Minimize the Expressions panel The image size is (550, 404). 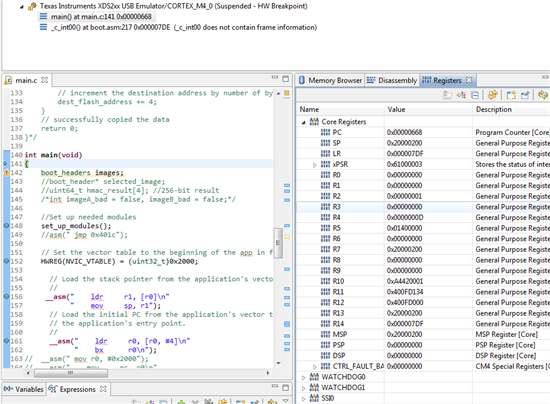(275, 386)
